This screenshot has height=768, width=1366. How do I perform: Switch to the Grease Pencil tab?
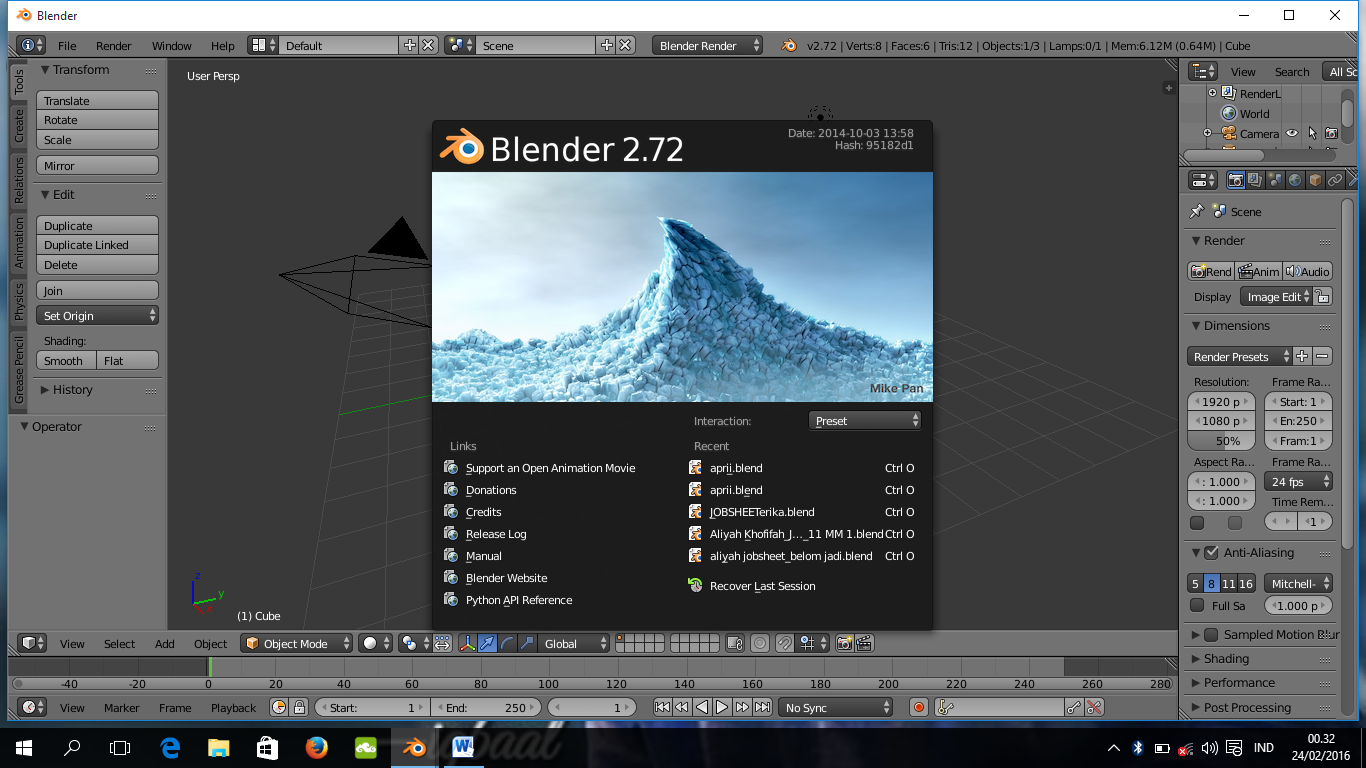pyautogui.click(x=19, y=370)
